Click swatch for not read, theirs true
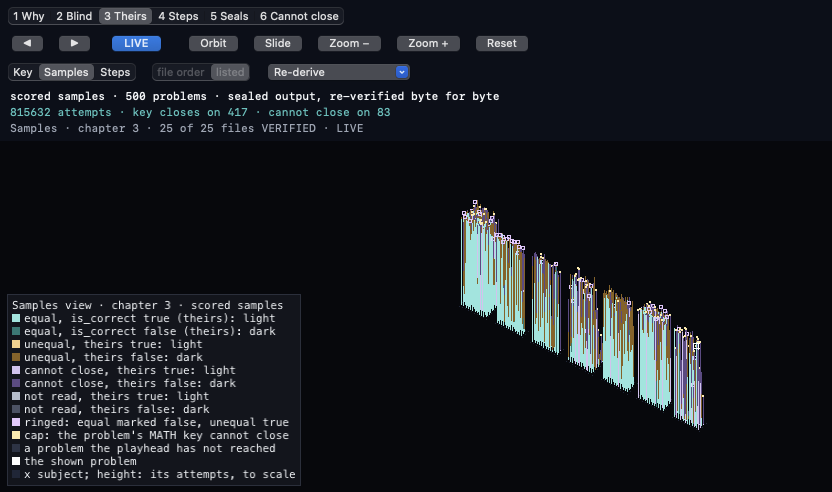Image resolution: width=832 pixels, height=492 pixels. pyautogui.click(x=16, y=396)
